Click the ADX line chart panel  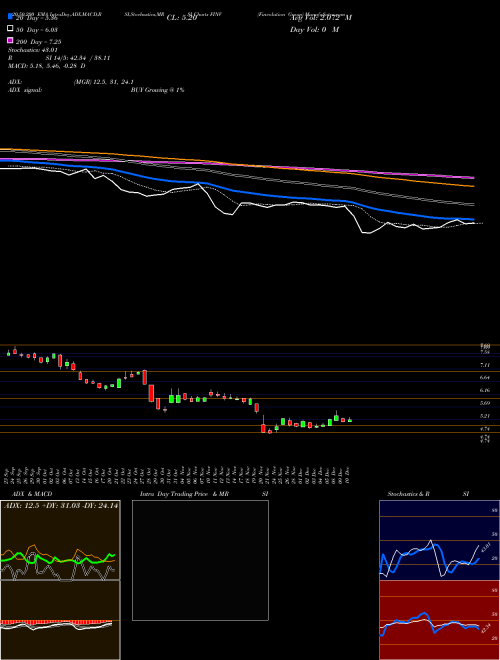coord(60,540)
